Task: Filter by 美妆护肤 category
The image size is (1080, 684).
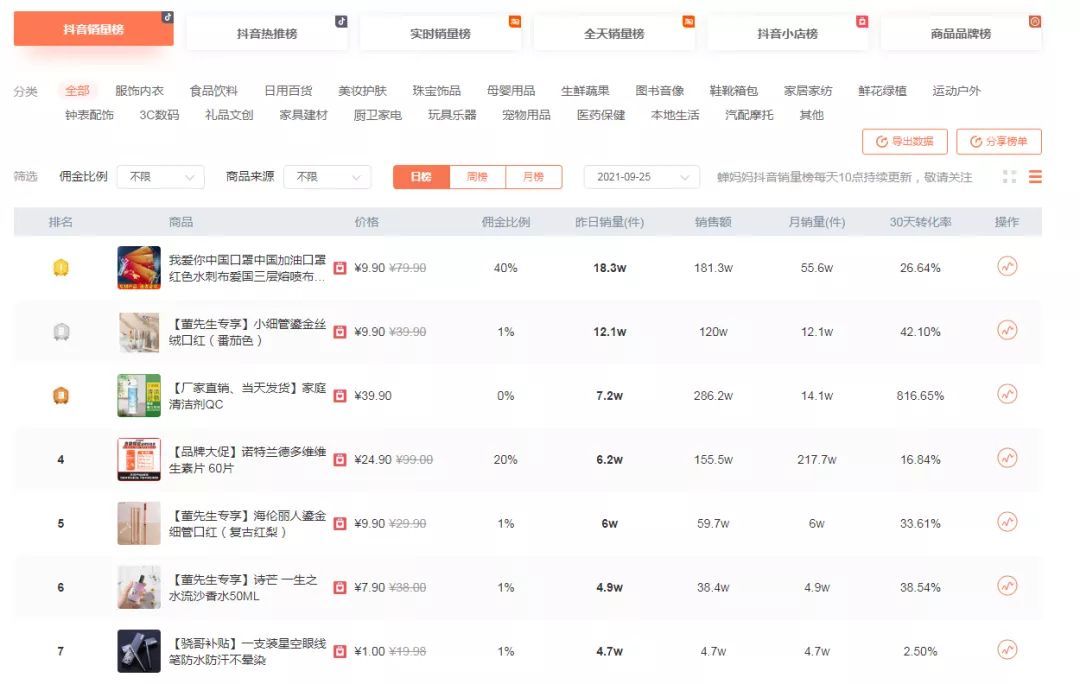Action: 362,90
